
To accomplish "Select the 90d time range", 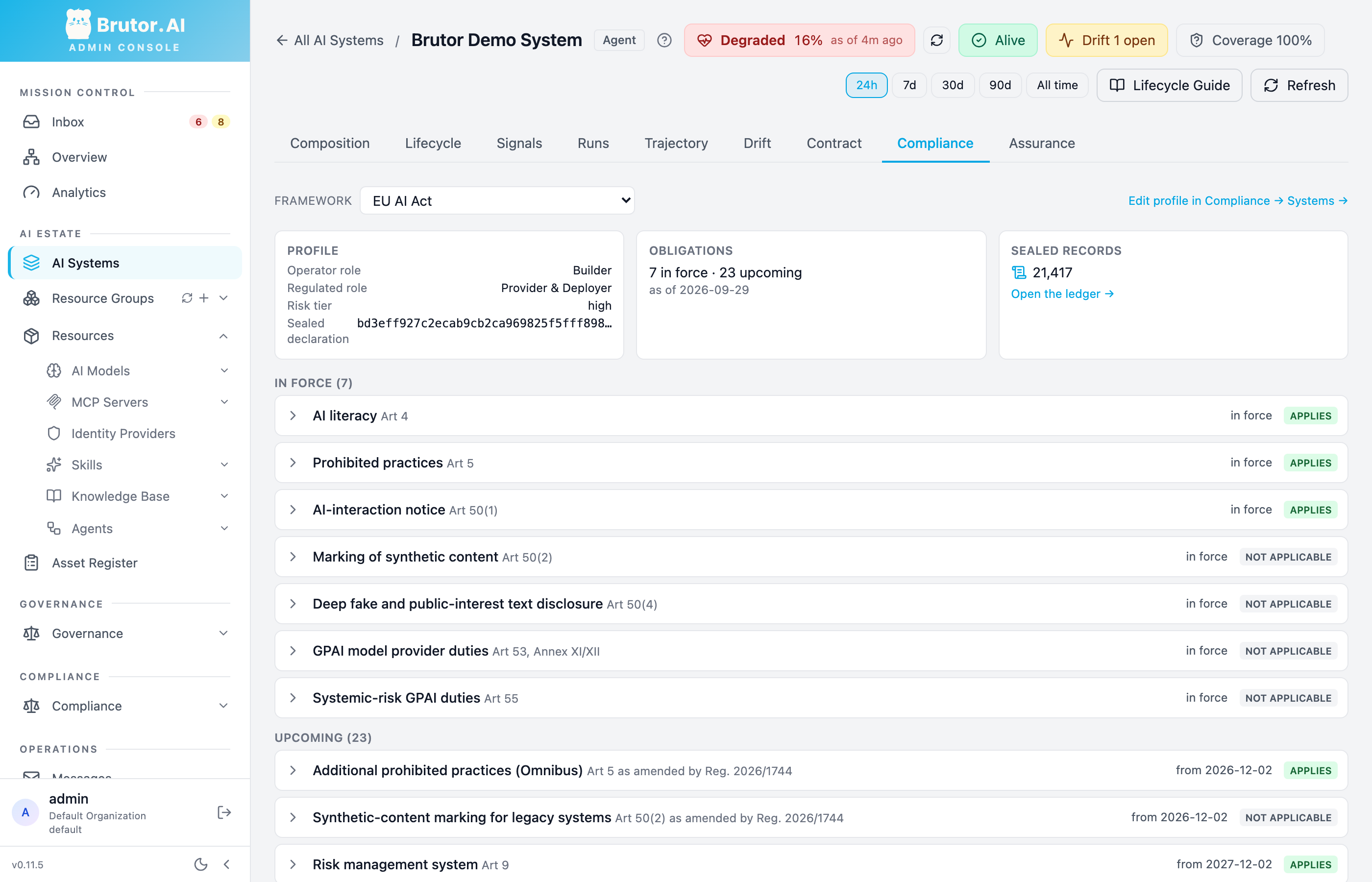I will point(1000,85).
